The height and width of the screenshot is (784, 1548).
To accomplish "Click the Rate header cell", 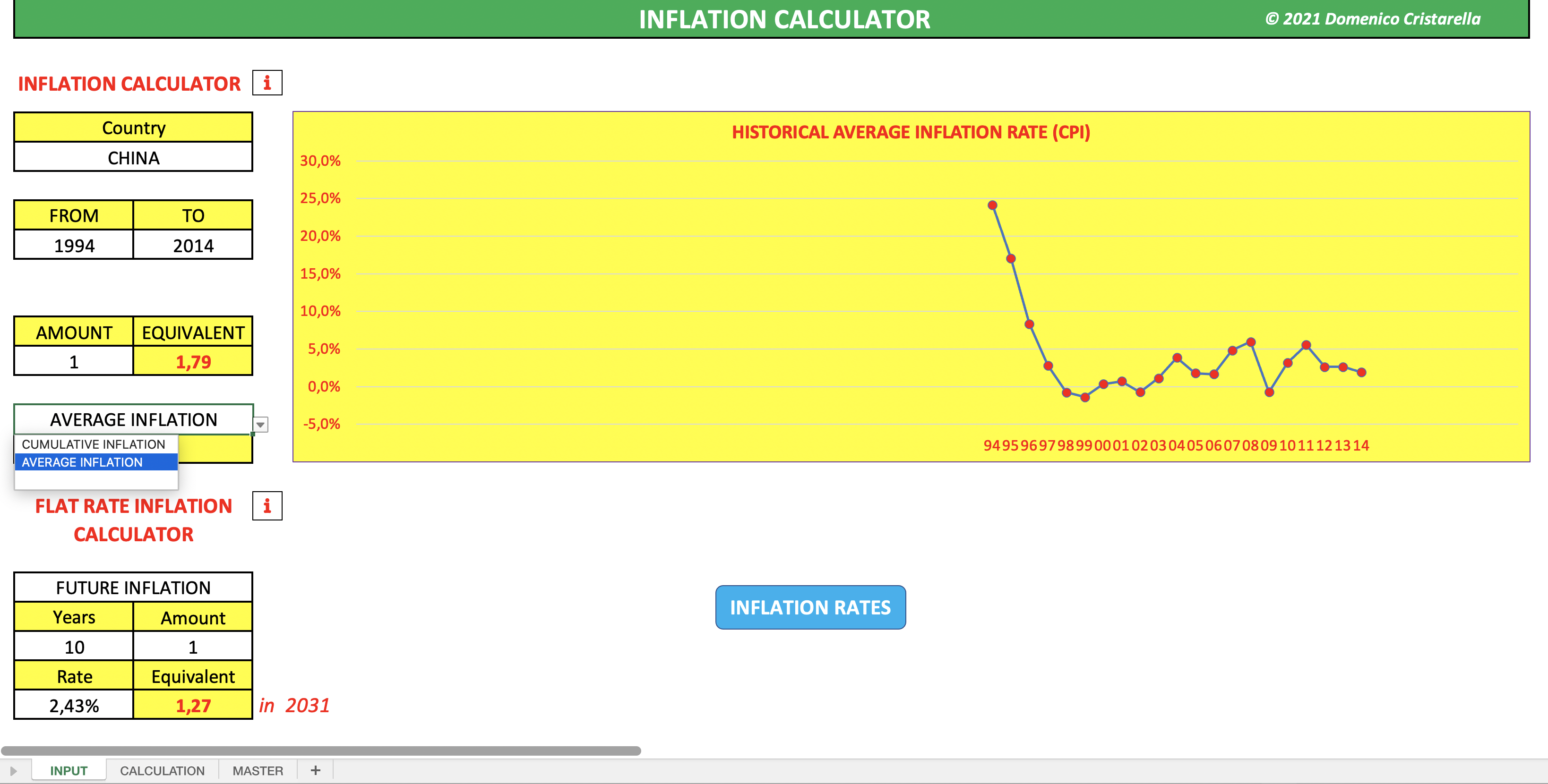I will click(x=74, y=676).
